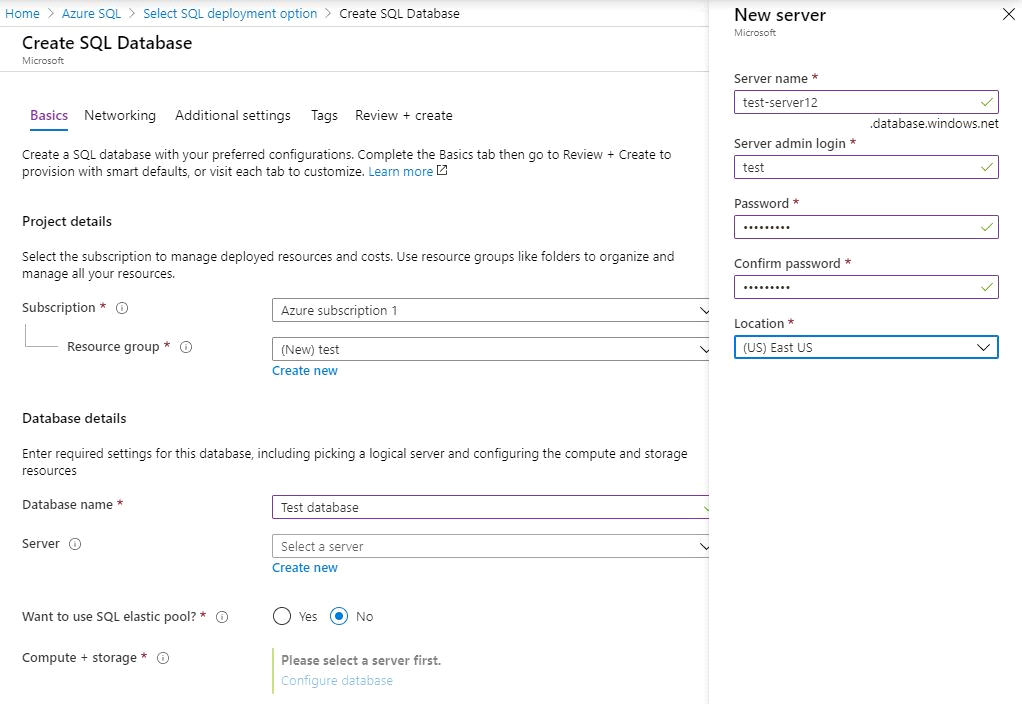The image size is (1022, 704).
Task: Open the Subscription dropdown
Action: point(490,311)
